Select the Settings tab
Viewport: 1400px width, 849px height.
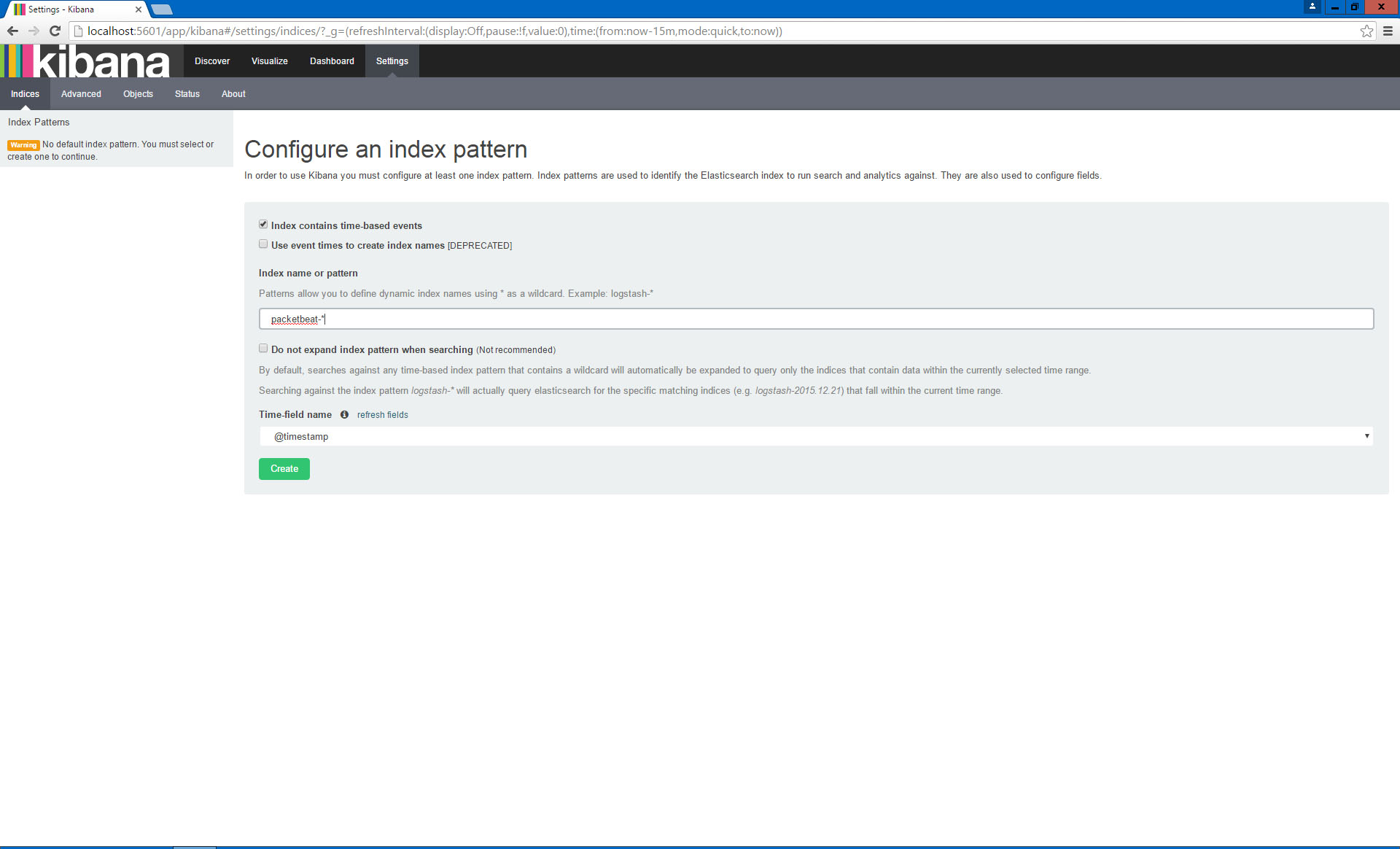pyautogui.click(x=392, y=61)
